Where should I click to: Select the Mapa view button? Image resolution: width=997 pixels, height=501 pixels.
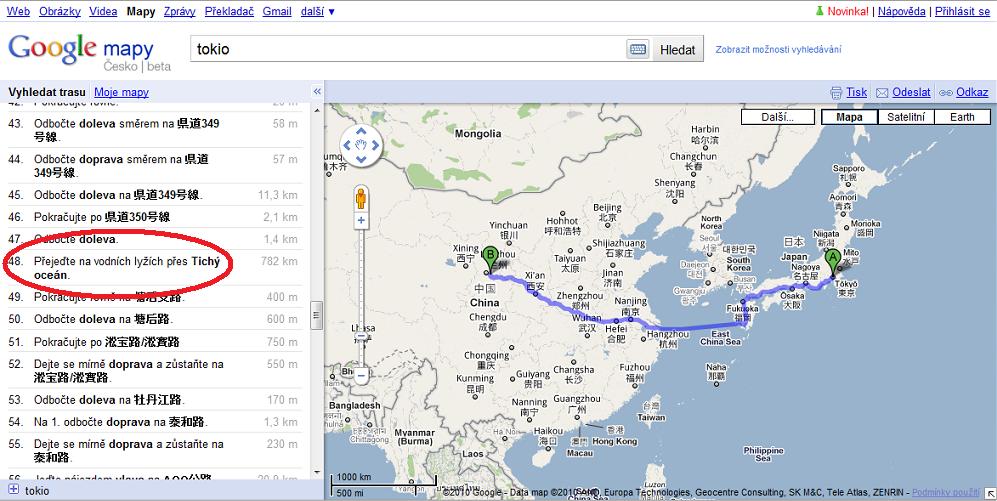(x=849, y=117)
